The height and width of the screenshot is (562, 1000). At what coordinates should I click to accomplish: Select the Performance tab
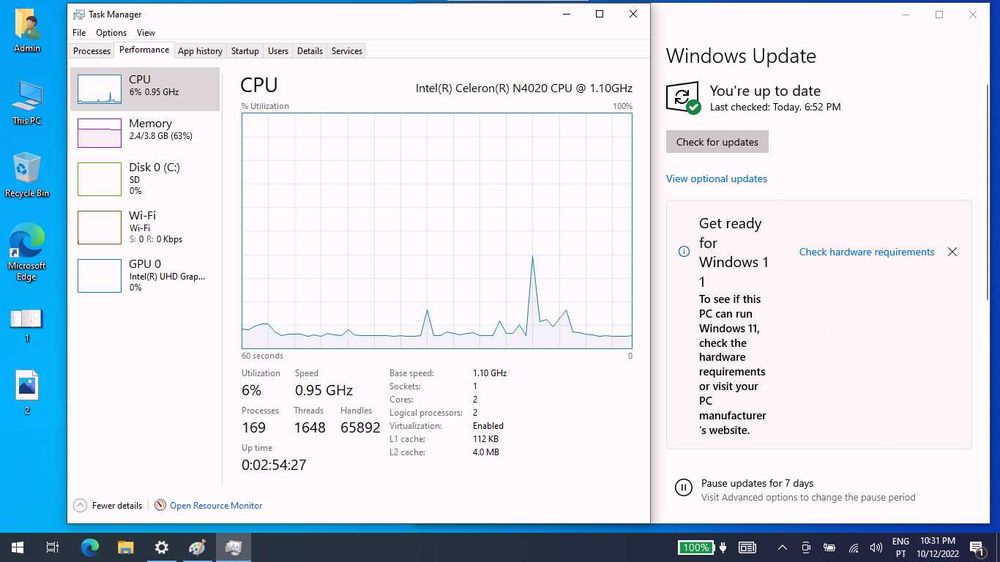(x=144, y=50)
